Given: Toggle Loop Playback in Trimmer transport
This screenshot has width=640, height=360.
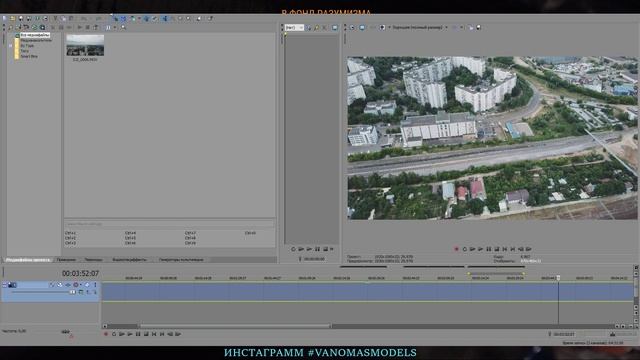Looking at the screenshot, I should pos(293,249).
